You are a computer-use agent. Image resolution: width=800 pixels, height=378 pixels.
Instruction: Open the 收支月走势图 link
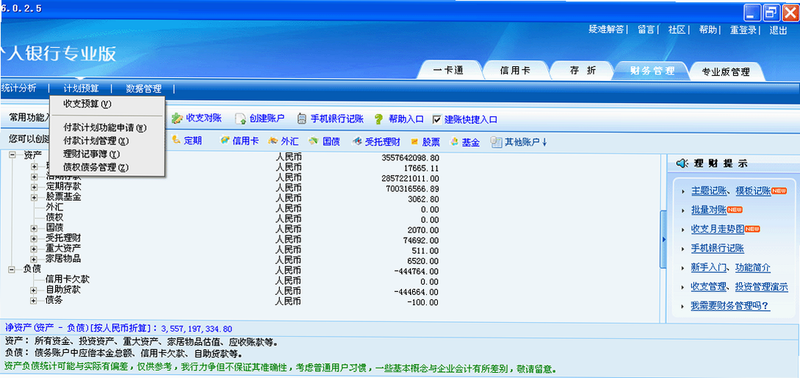coord(718,230)
